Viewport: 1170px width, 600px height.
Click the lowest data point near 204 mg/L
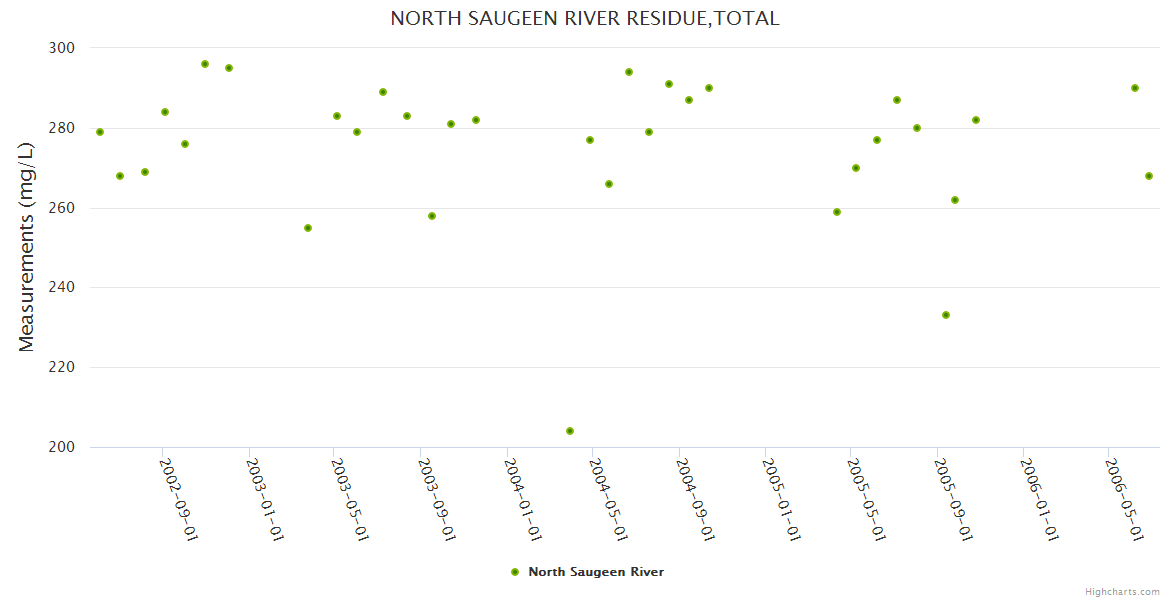coord(570,431)
